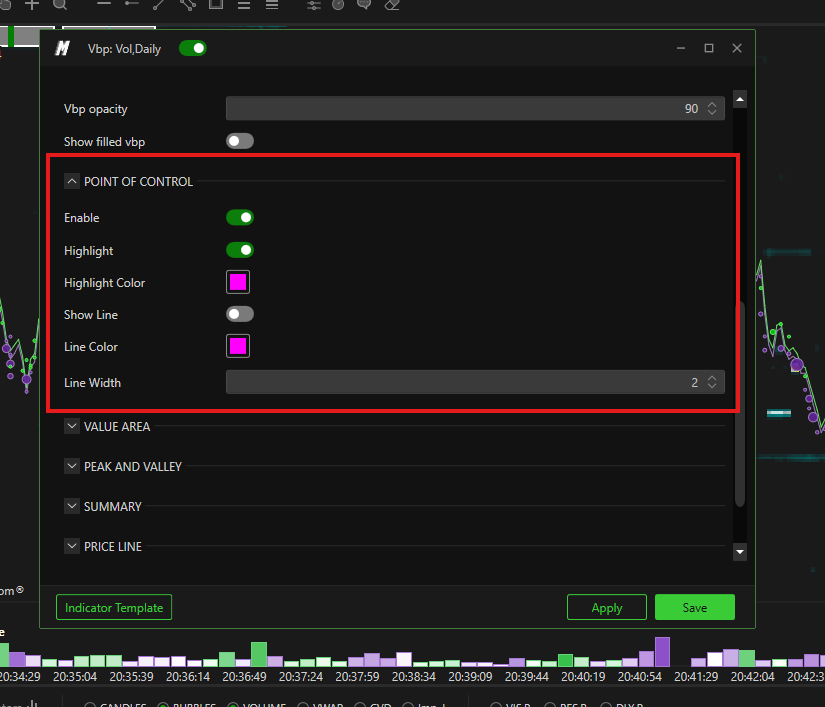
Task: Open the Line Color picker
Action: tap(238, 346)
